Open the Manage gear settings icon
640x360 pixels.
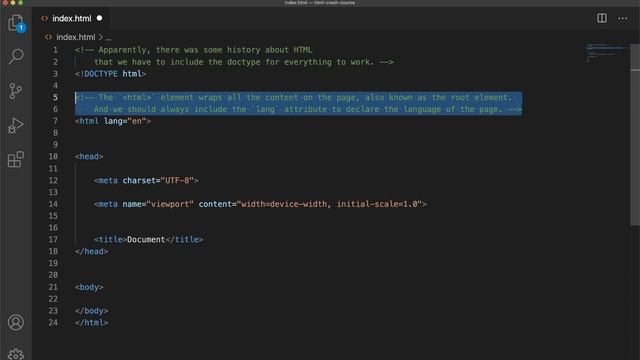point(16,354)
